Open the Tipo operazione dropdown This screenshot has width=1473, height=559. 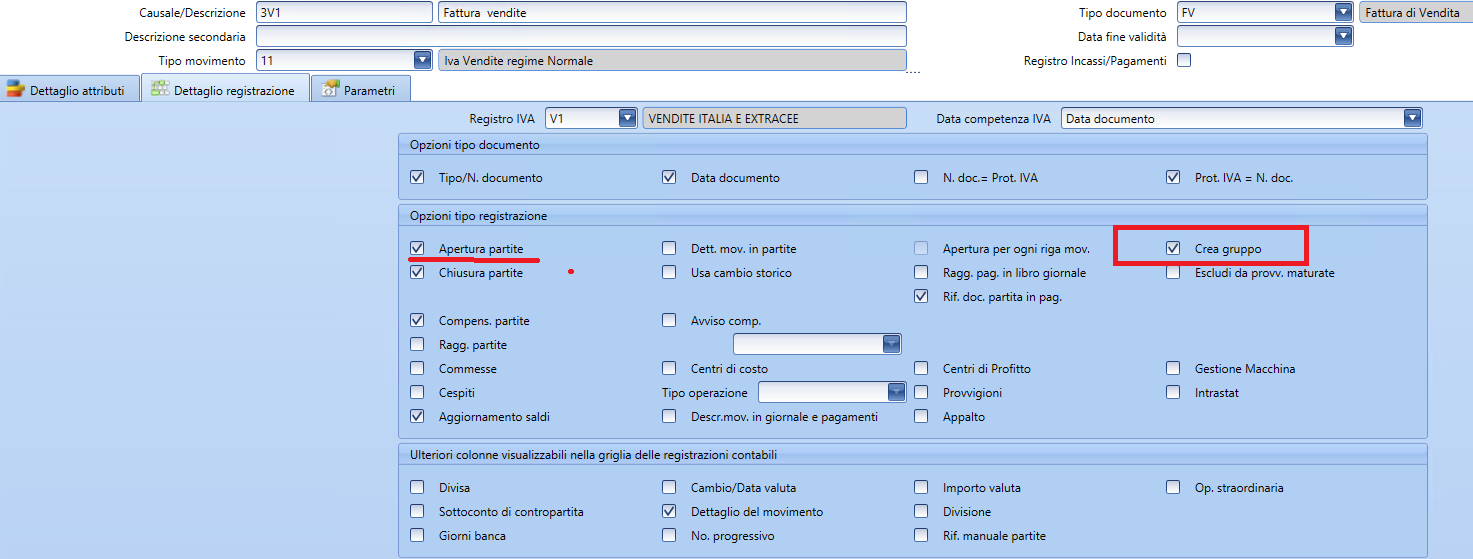[x=896, y=393]
